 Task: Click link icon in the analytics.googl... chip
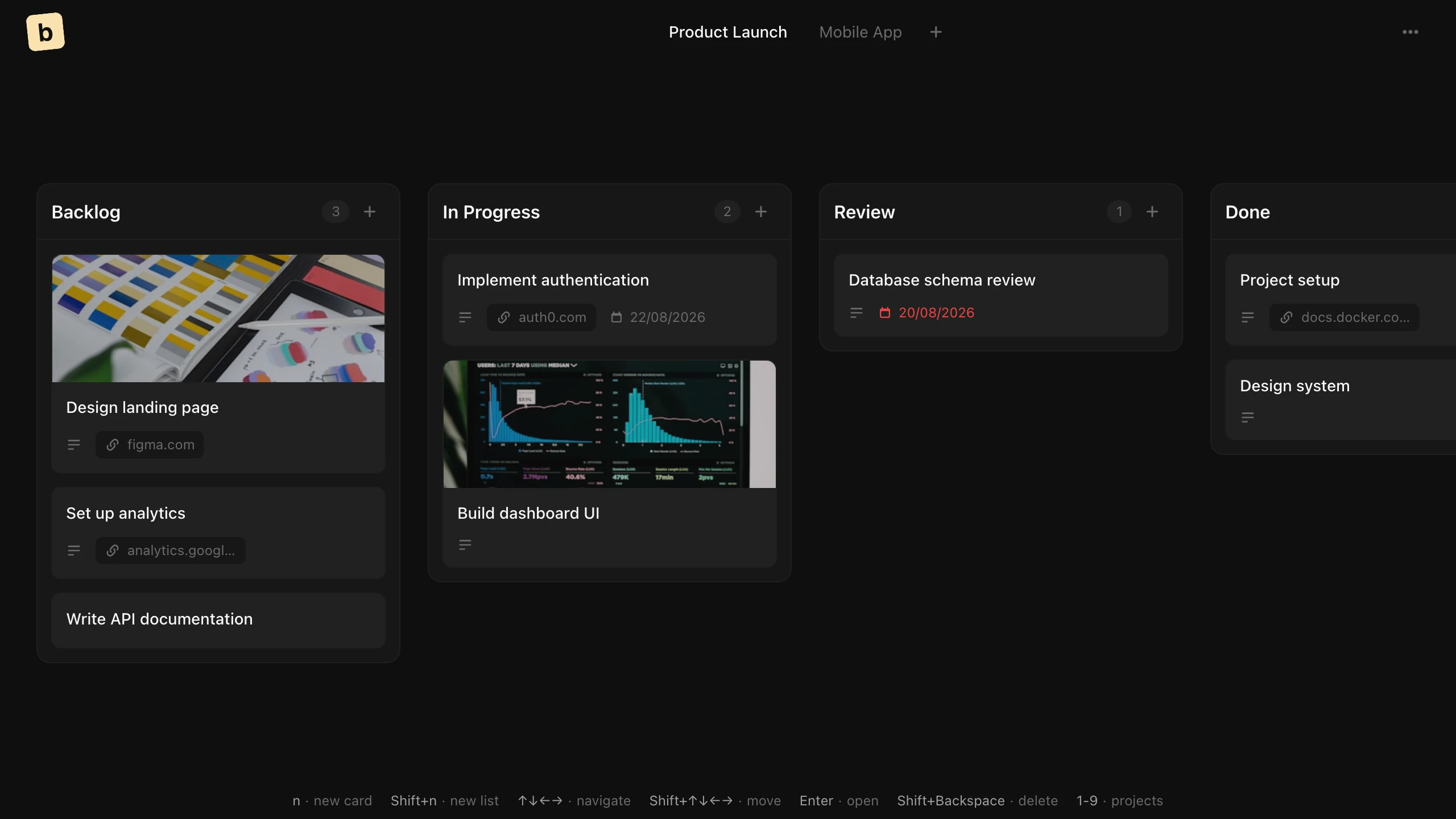click(x=113, y=551)
